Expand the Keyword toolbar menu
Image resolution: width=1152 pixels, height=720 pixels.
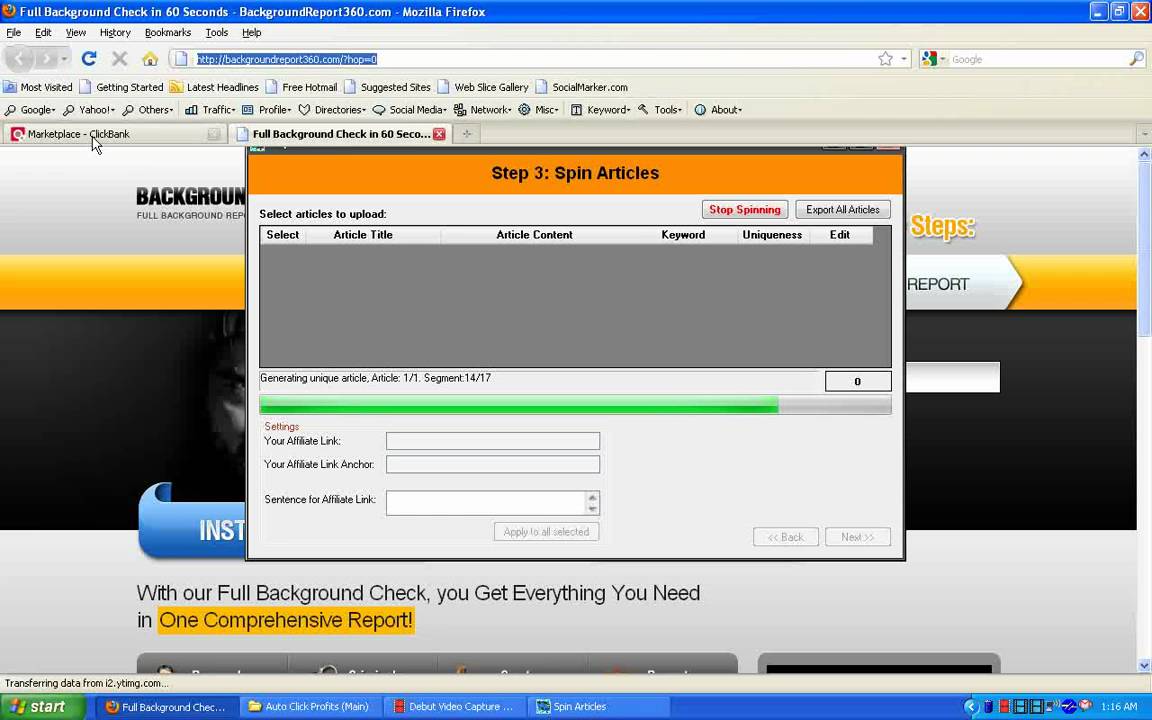pos(601,109)
